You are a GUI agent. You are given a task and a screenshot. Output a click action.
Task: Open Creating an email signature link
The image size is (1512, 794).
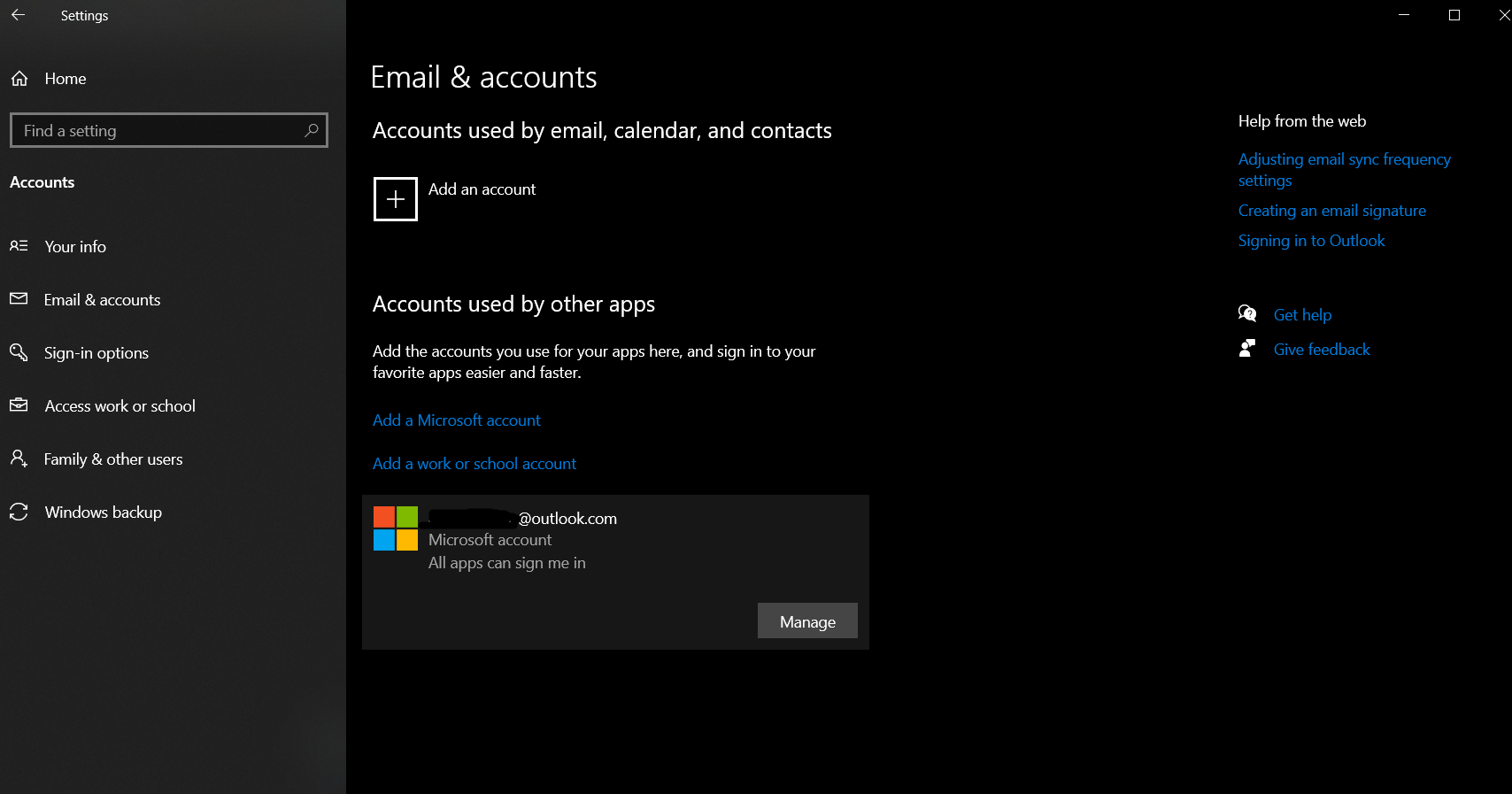[x=1332, y=211]
